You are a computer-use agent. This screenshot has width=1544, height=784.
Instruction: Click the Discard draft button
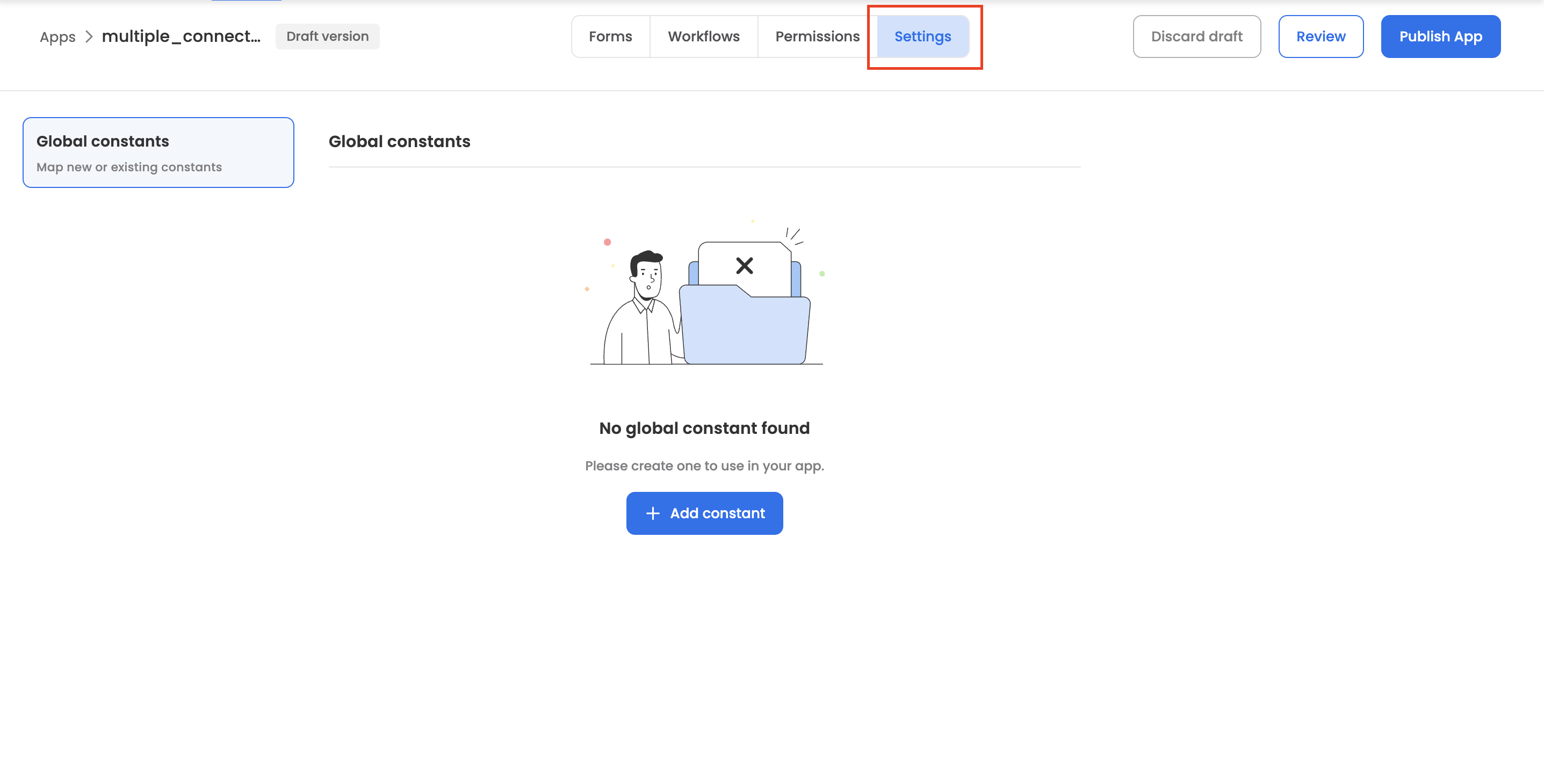[1196, 37]
